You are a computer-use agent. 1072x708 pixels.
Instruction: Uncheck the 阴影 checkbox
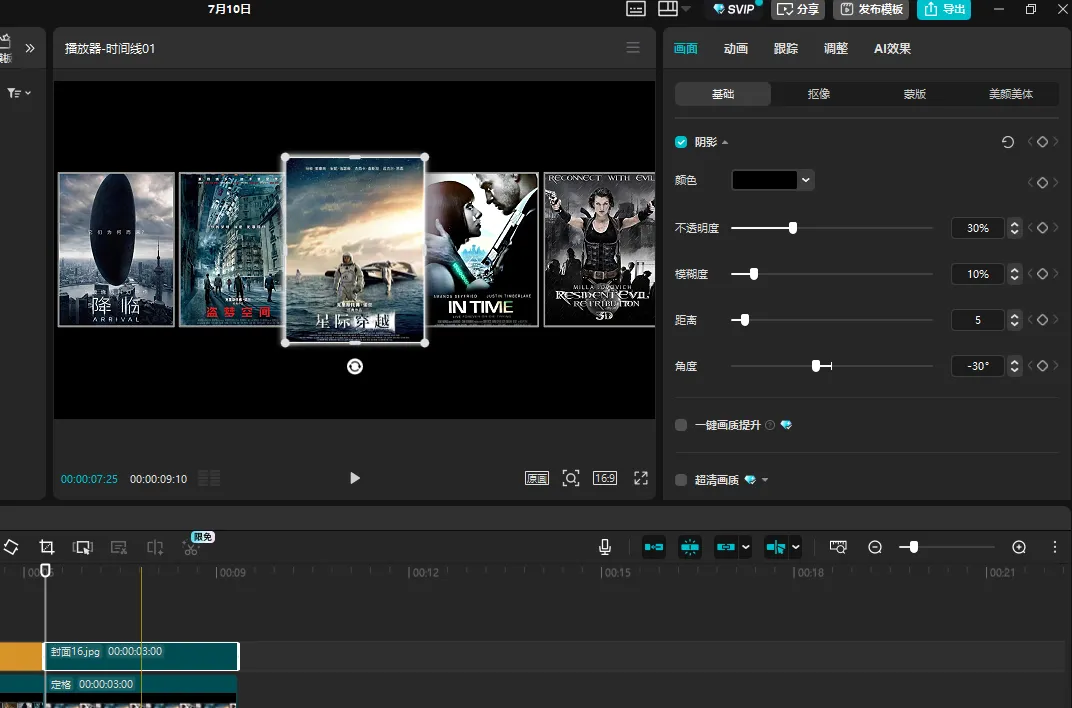pyautogui.click(x=681, y=142)
